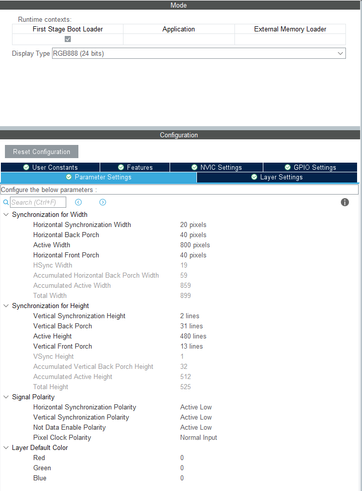Focus the Search (Ctrl+F) field
Viewport: 362px width, 491px height.
[38, 202]
